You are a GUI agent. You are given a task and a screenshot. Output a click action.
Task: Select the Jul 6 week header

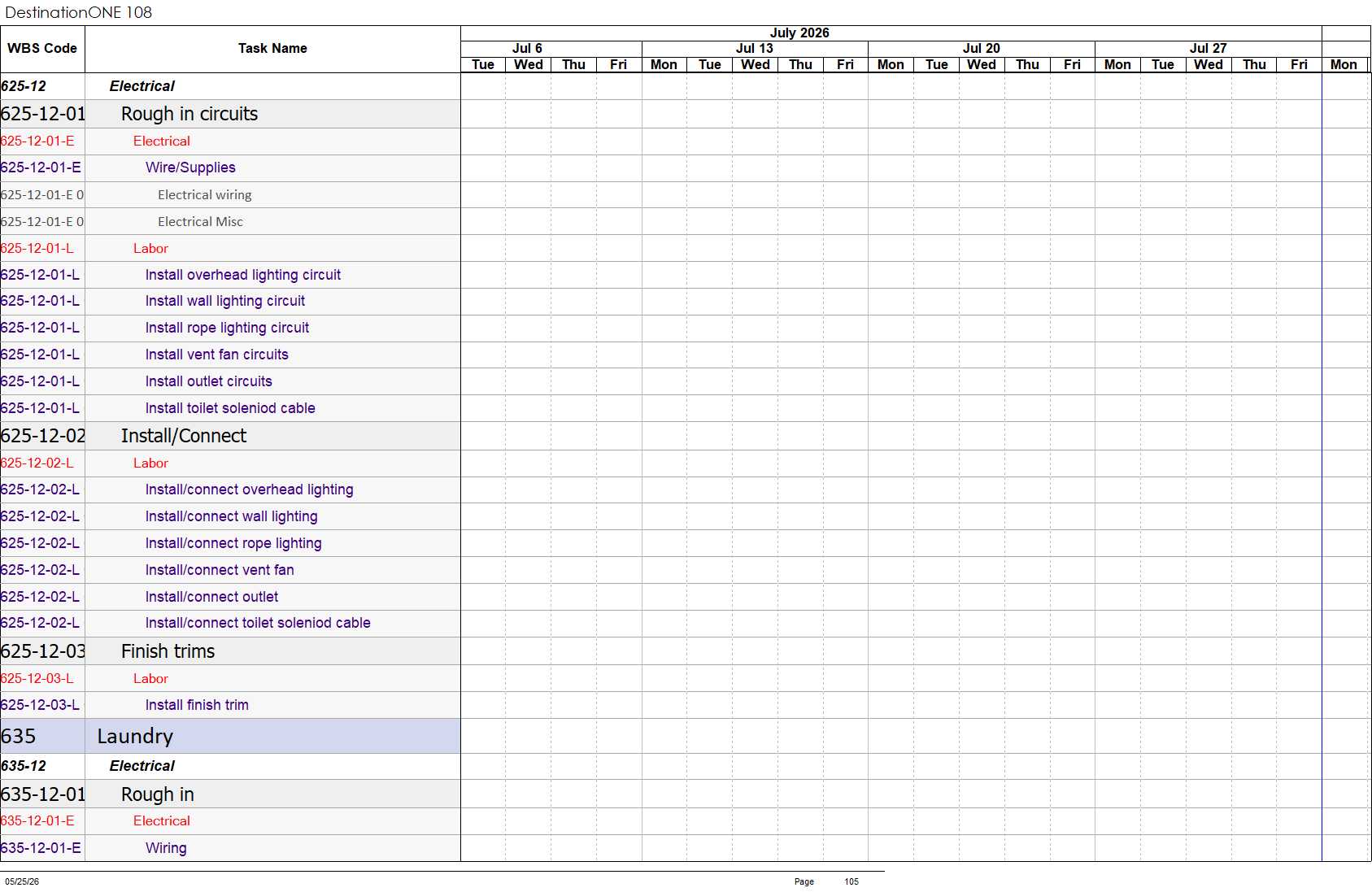pos(527,49)
